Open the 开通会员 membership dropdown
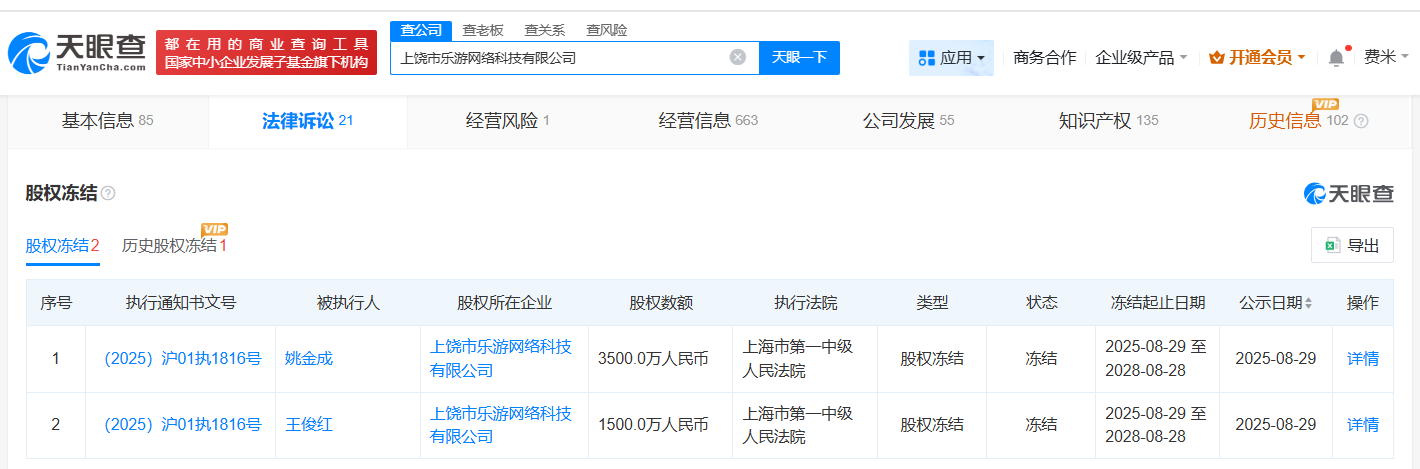The width and height of the screenshot is (1420, 469). (1257, 58)
